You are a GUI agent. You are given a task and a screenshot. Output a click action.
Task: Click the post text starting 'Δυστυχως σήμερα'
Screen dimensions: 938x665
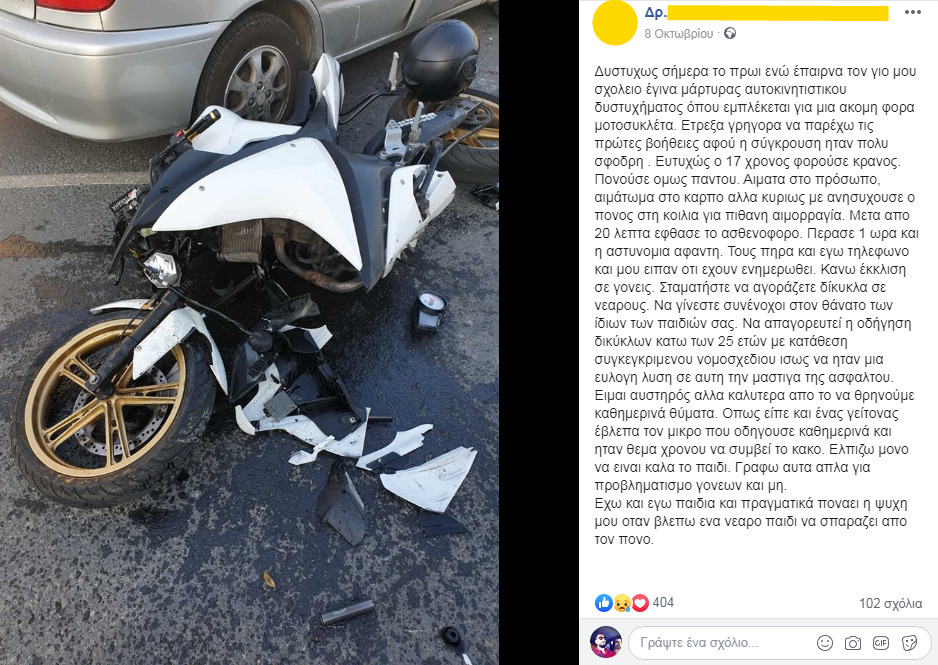[756, 305]
